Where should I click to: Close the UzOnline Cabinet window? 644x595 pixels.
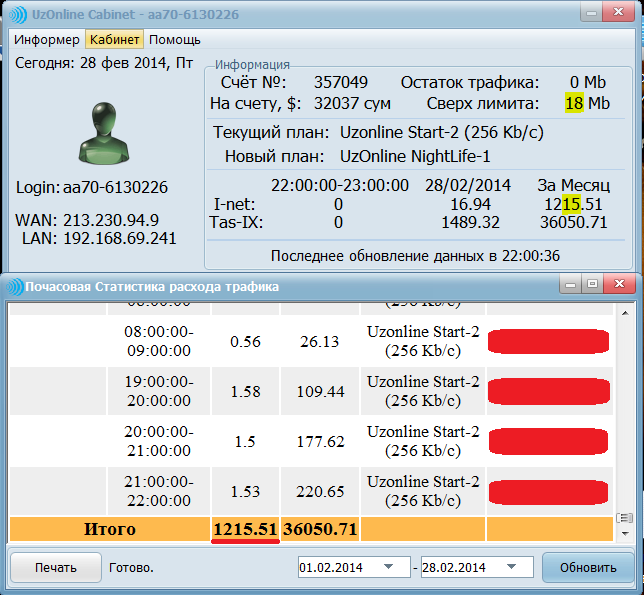click(x=618, y=13)
